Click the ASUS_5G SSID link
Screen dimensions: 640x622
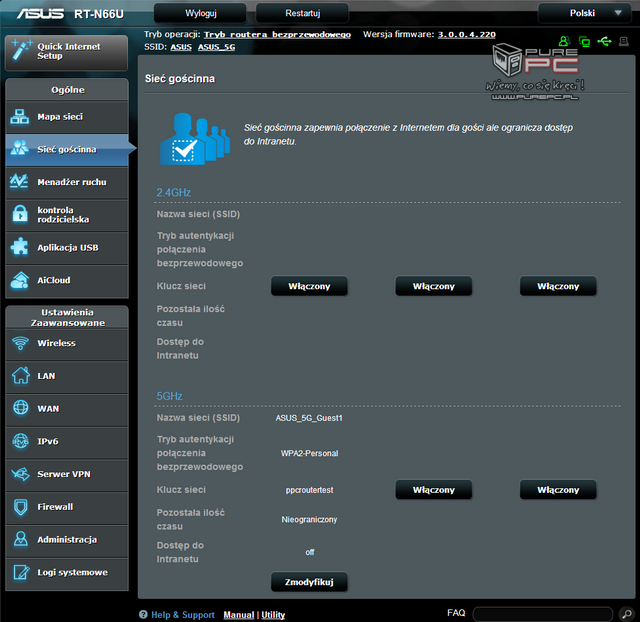pos(216,47)
